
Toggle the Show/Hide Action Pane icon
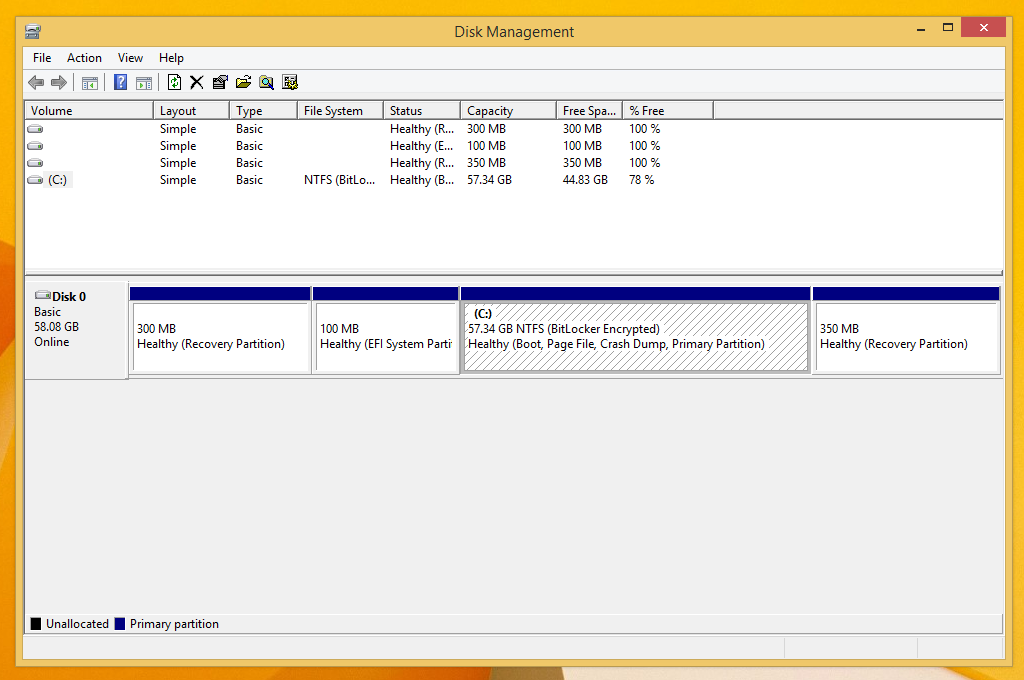tap(144, 82)
